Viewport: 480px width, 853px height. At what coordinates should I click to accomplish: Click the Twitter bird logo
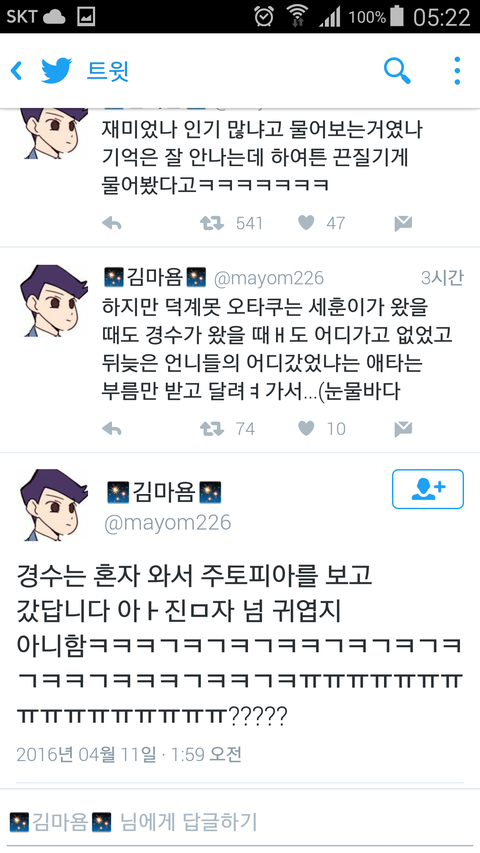tap(57, 71)
